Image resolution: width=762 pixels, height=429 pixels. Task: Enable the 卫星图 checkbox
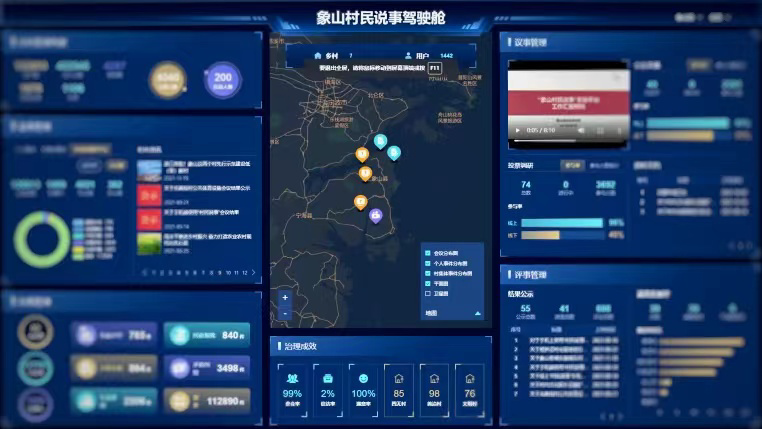point(428,294)
